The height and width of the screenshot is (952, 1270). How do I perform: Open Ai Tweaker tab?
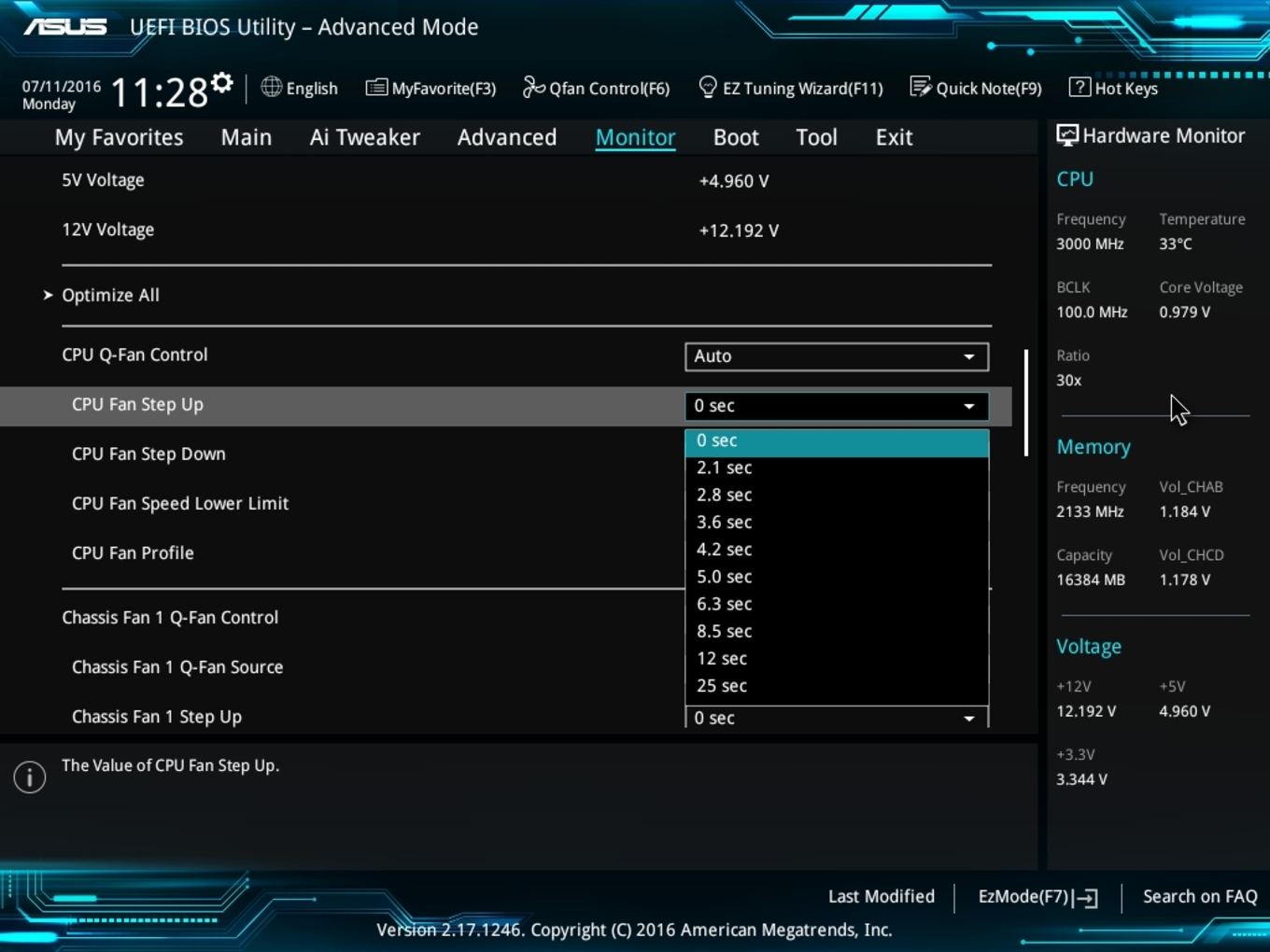pos(364,137)
